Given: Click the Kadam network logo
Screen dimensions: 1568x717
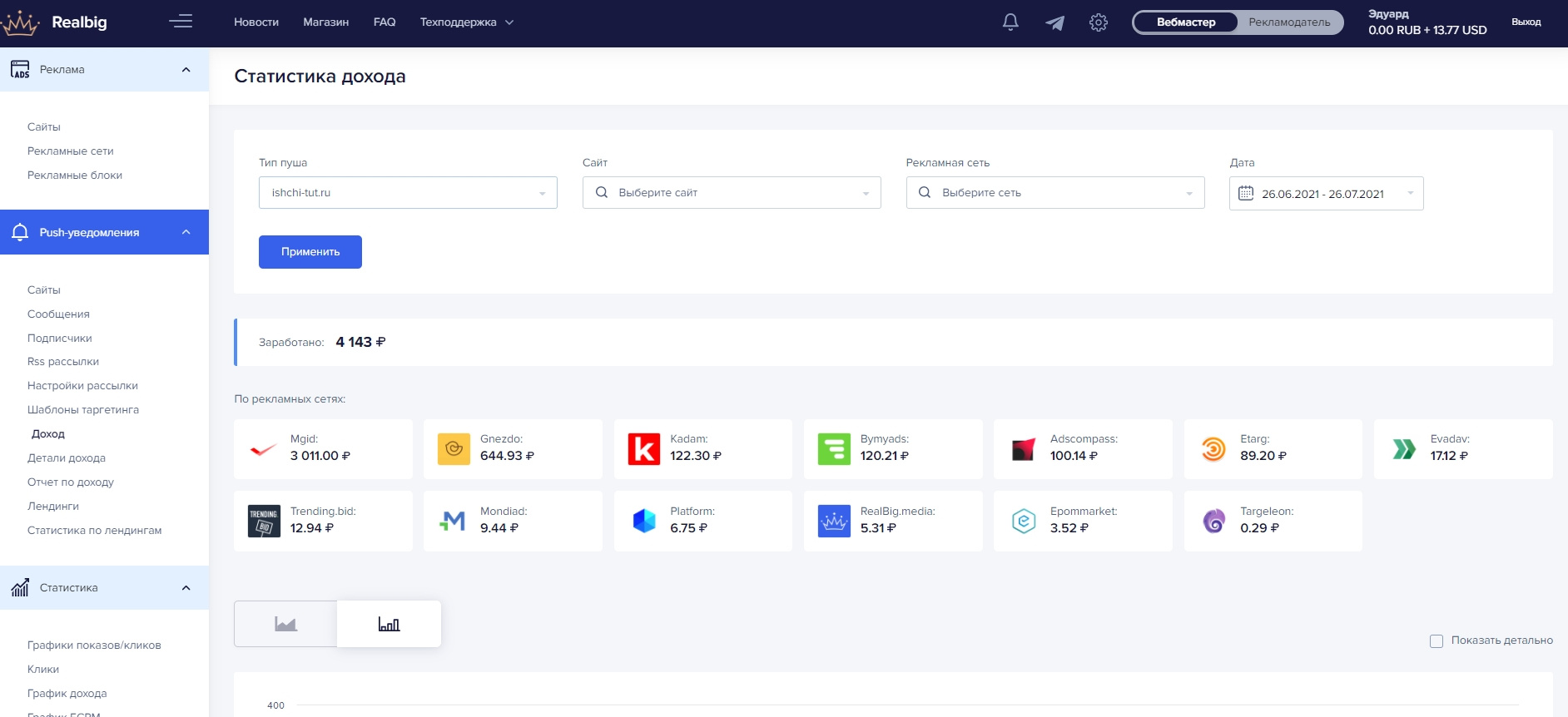Looking at the screenshot, I should (643, 449).
